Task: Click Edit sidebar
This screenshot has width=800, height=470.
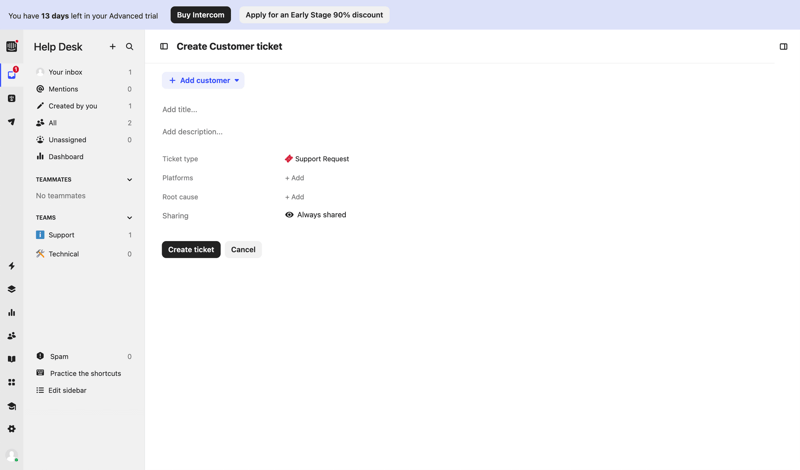Action: pos(84,390)
